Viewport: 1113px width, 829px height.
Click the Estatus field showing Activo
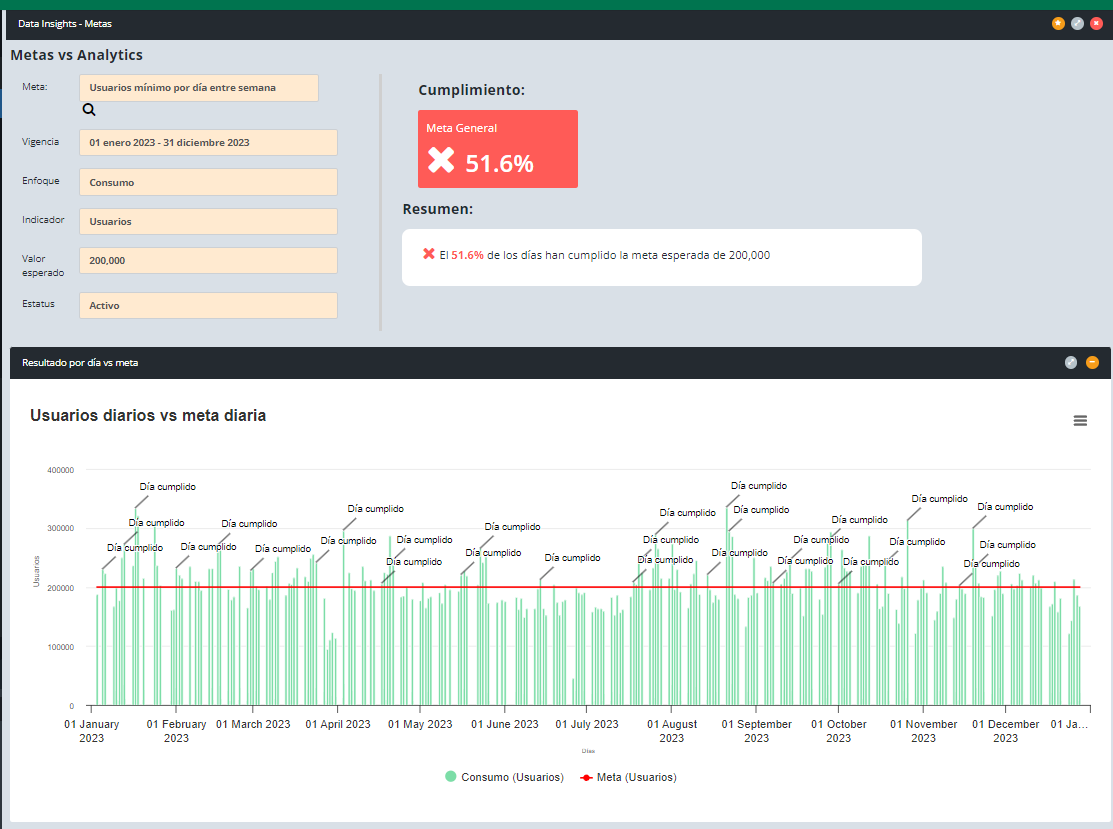(x=208, y=306)
